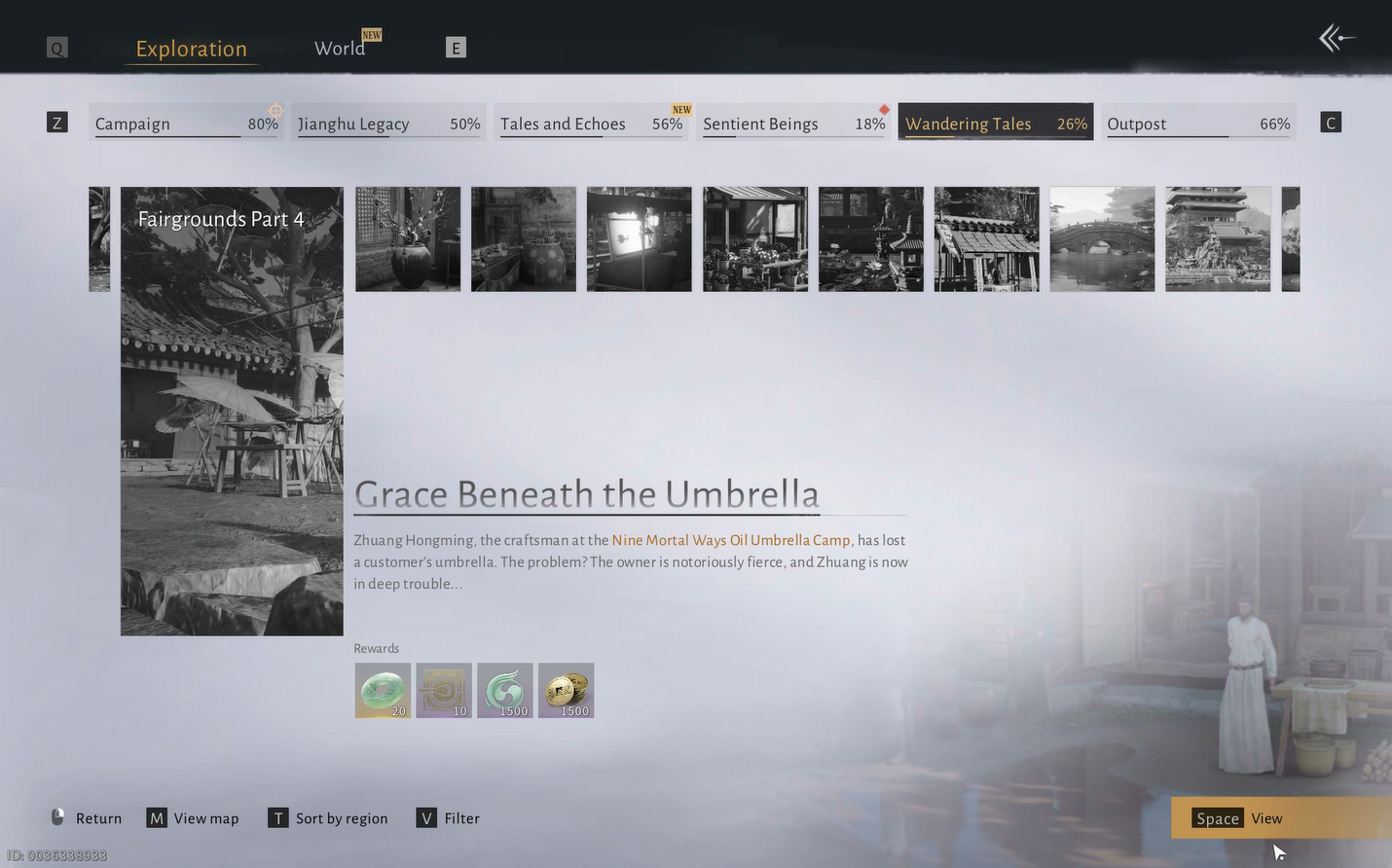Click Sort by region option
This screenshot has width=1392, height=868.
(329, 818)
